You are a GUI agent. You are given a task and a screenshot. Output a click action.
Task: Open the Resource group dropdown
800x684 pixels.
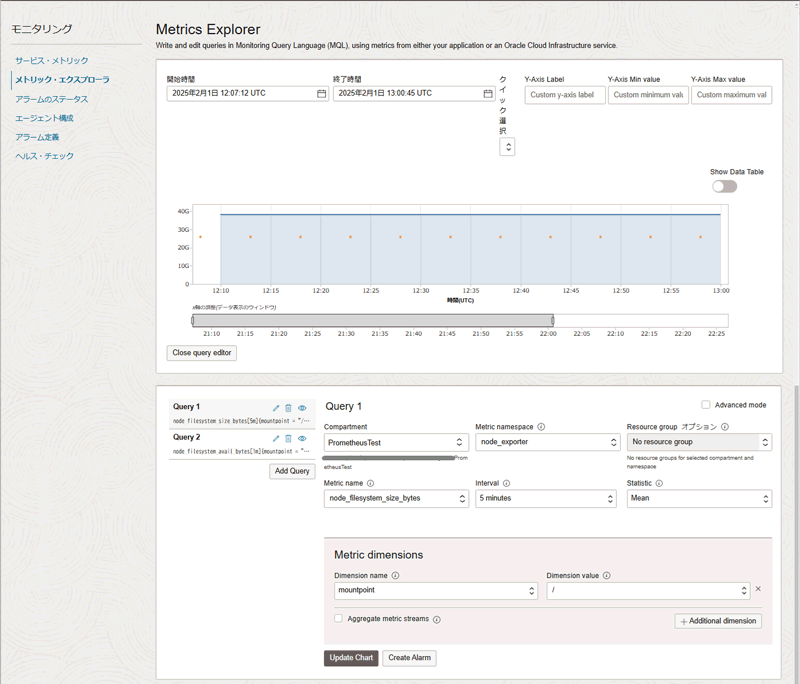[699, 442]
